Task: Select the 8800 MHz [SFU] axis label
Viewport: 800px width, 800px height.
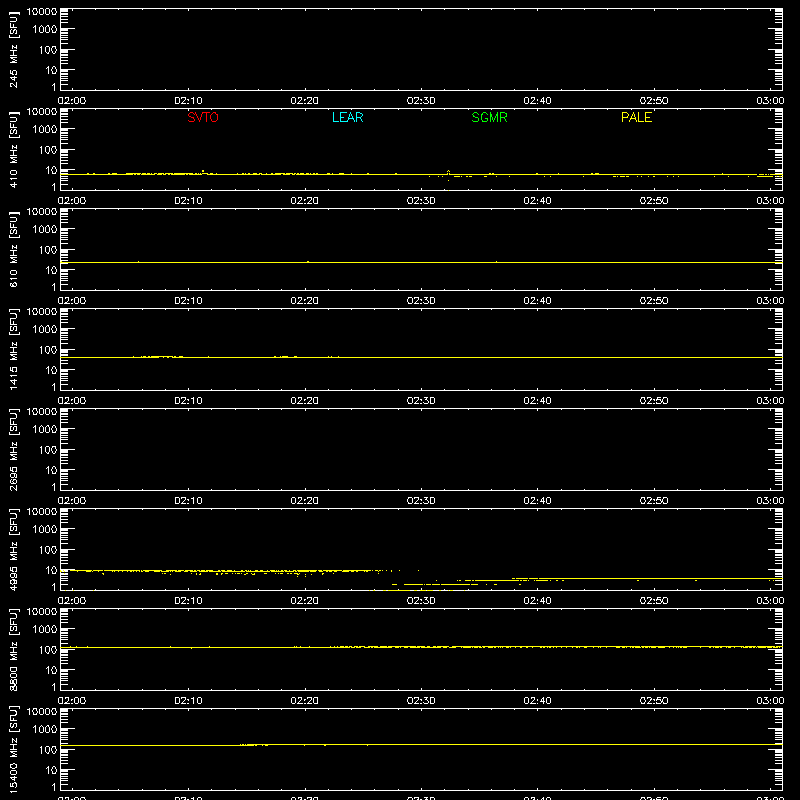Action: tap(13, 649)
